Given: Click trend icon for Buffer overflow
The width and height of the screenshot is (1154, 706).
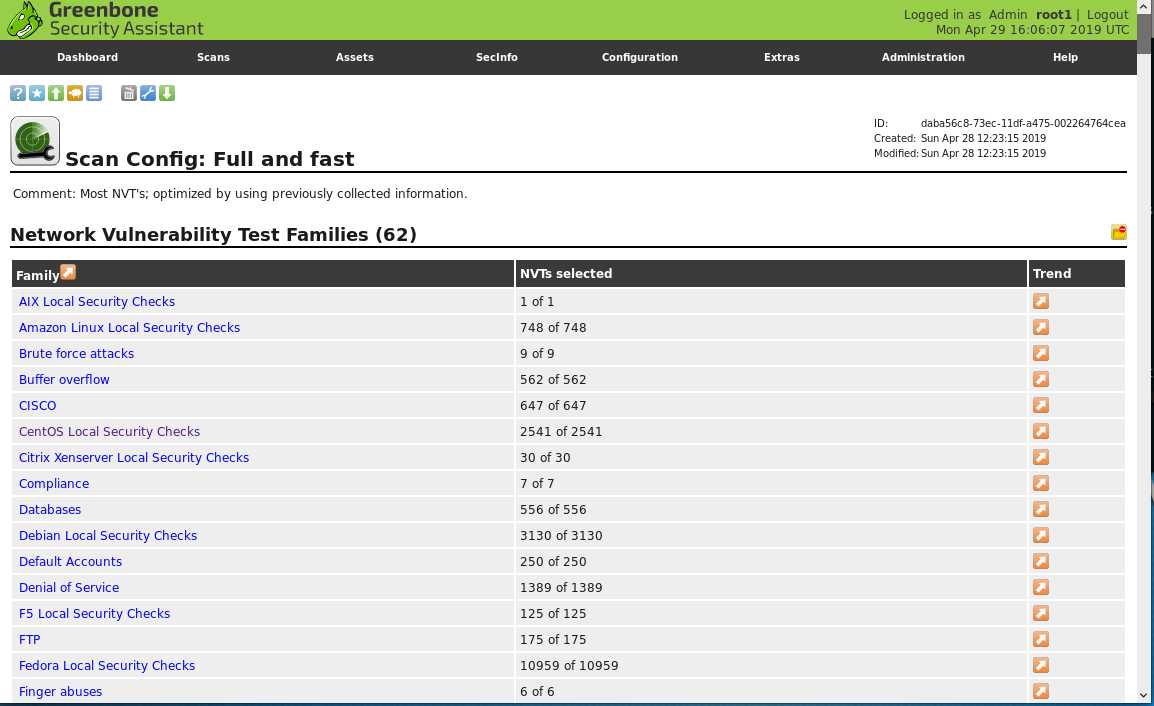Looking at the screenshot, I should click(1041, 379).
